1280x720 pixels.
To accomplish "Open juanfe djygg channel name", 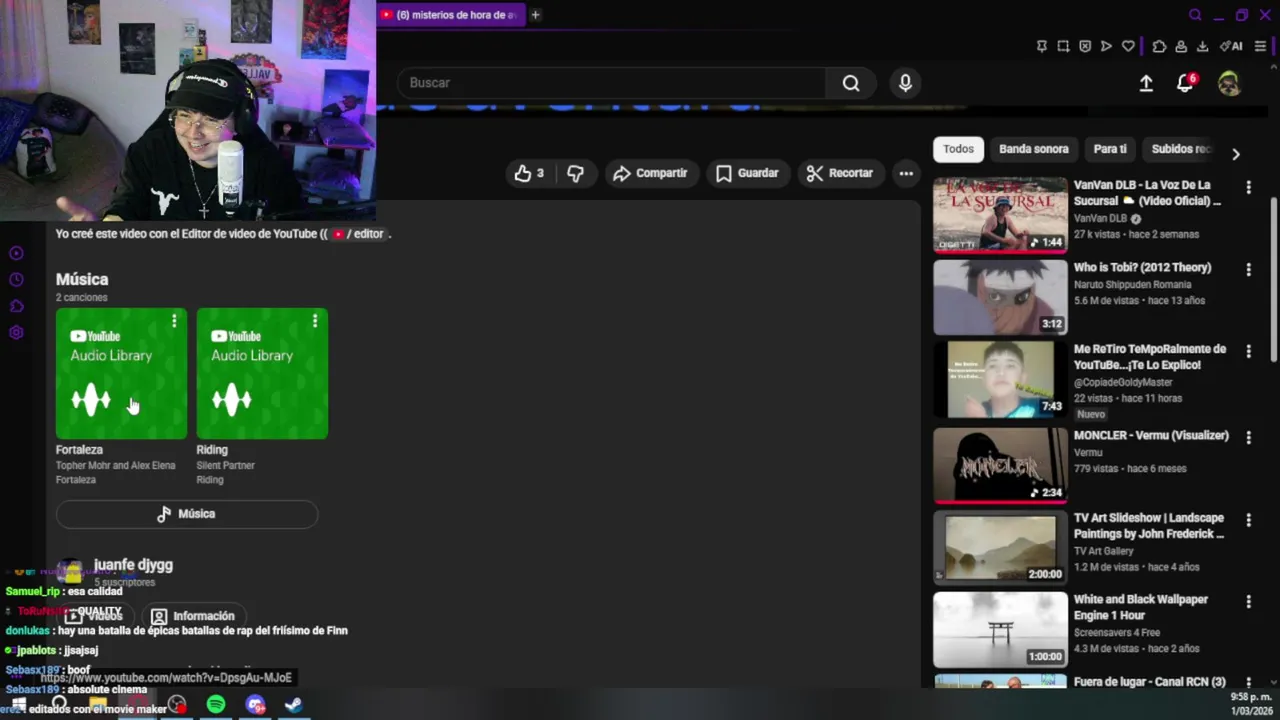I will 133,565.
